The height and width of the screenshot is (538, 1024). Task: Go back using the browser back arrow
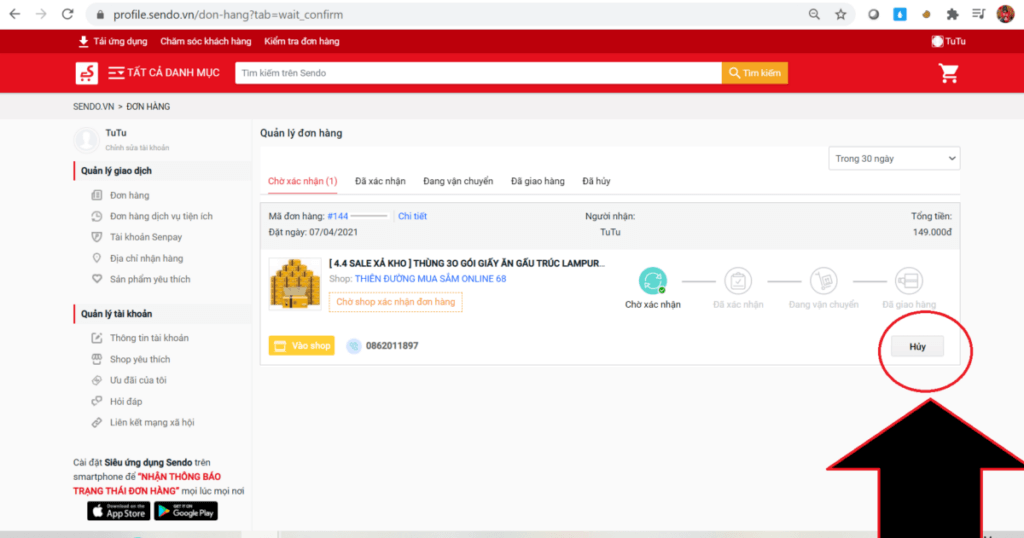(x=14, y=14)
